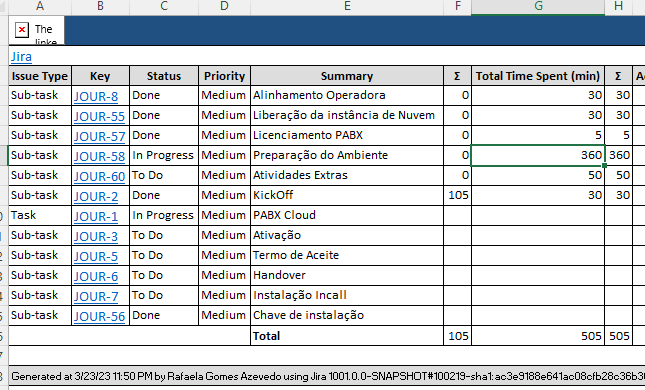This screenshot has height=390, width=645.
Task: Open the JOUR-5 issue link
Action: (x=96, y=256)
